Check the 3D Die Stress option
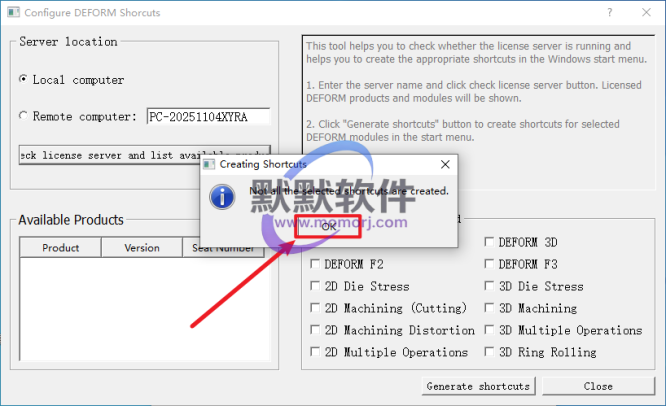The height and width of the screenshot is (406, 666). pos(490,286)
